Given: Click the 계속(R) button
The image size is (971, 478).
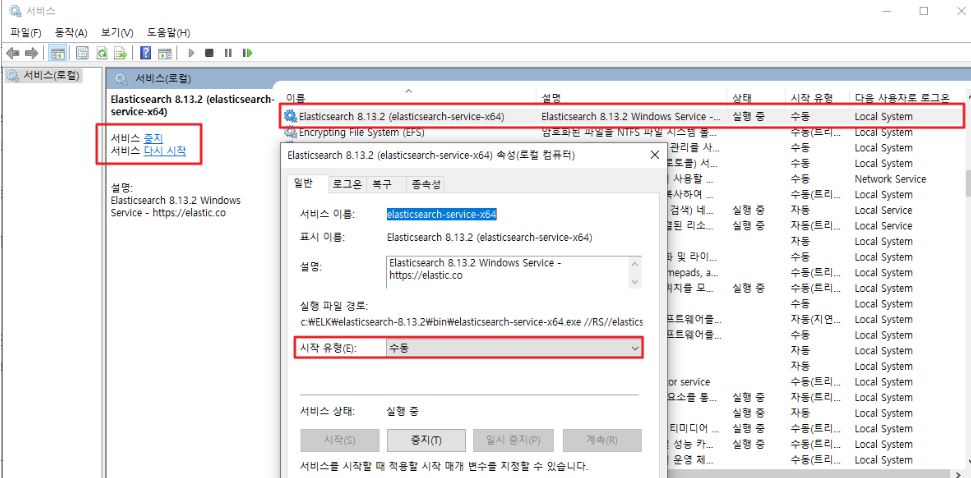Looking at the screenshot, I should coord(602,440).
